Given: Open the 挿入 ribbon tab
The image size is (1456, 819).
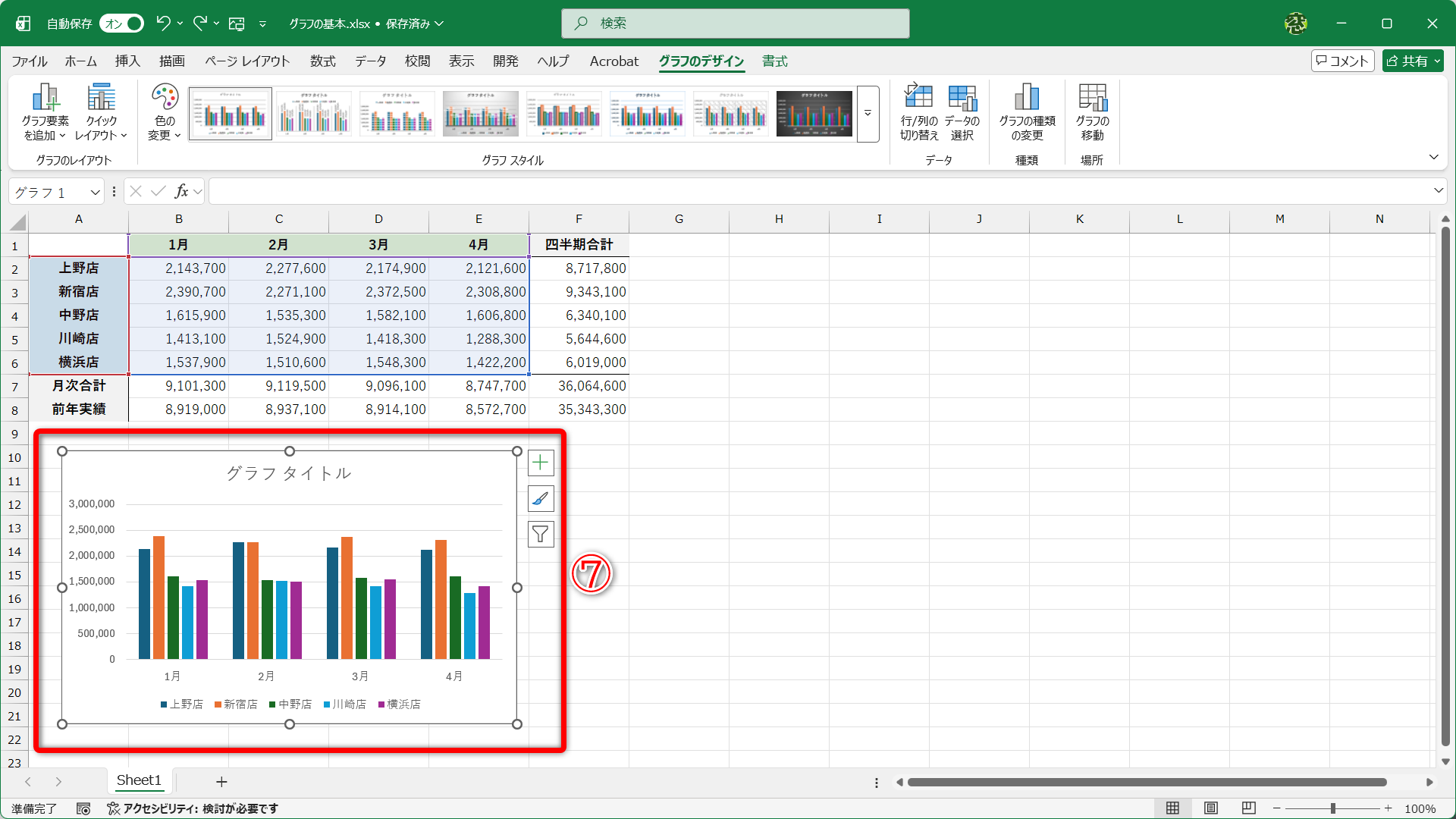Looking at the screenshot, I should click(x=127, y=61).
